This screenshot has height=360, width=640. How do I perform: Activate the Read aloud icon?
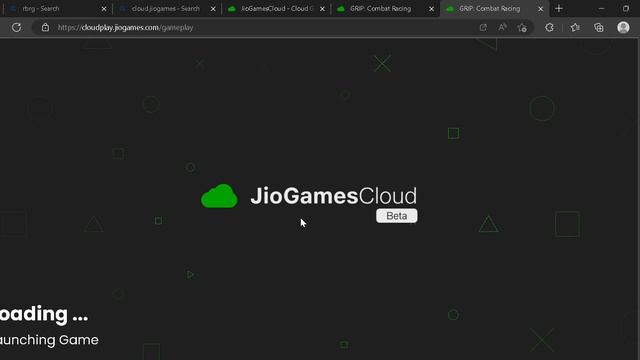click(502, 27)
